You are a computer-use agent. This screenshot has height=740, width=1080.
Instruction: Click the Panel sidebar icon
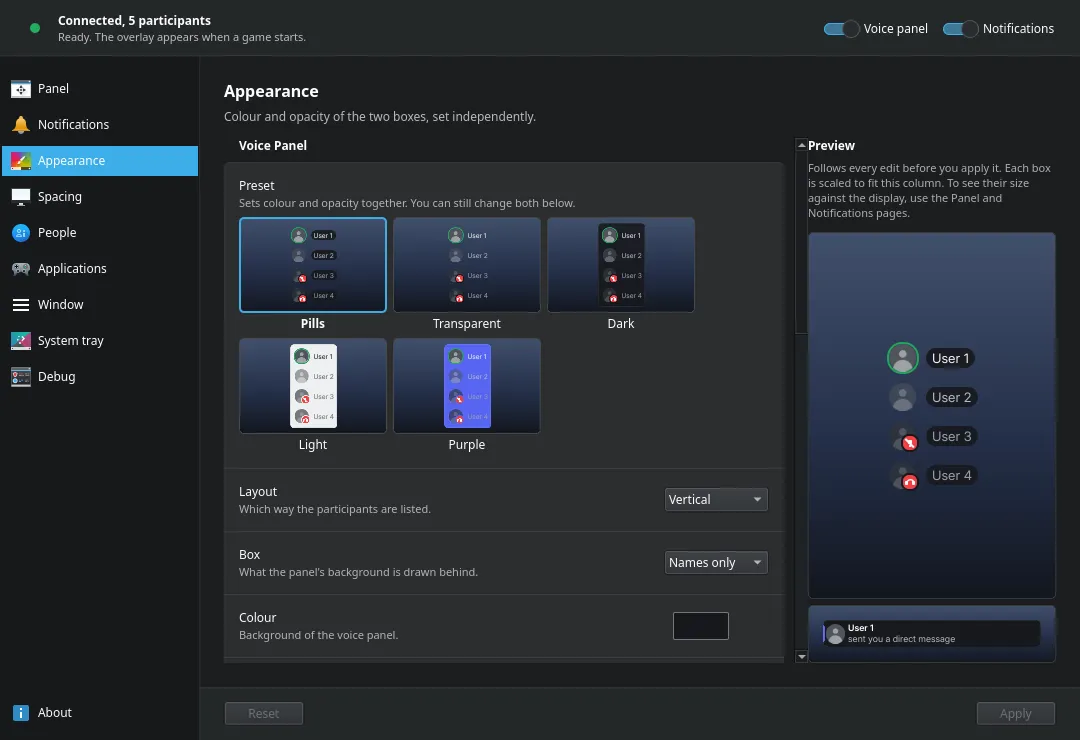[21, 89]
